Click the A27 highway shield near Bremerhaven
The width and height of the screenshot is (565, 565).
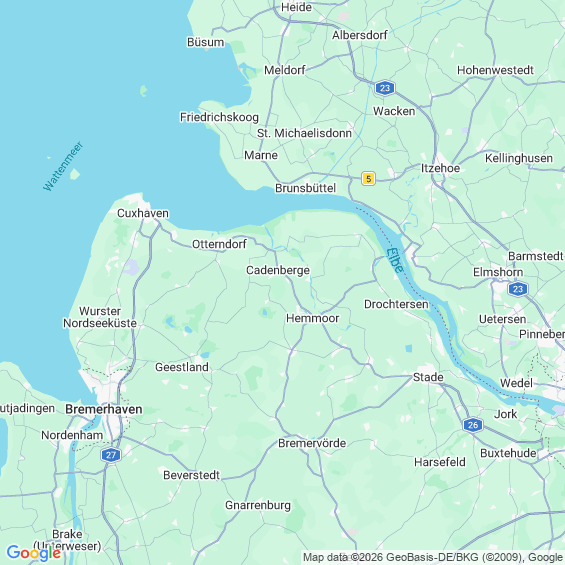tap(111, 455)
